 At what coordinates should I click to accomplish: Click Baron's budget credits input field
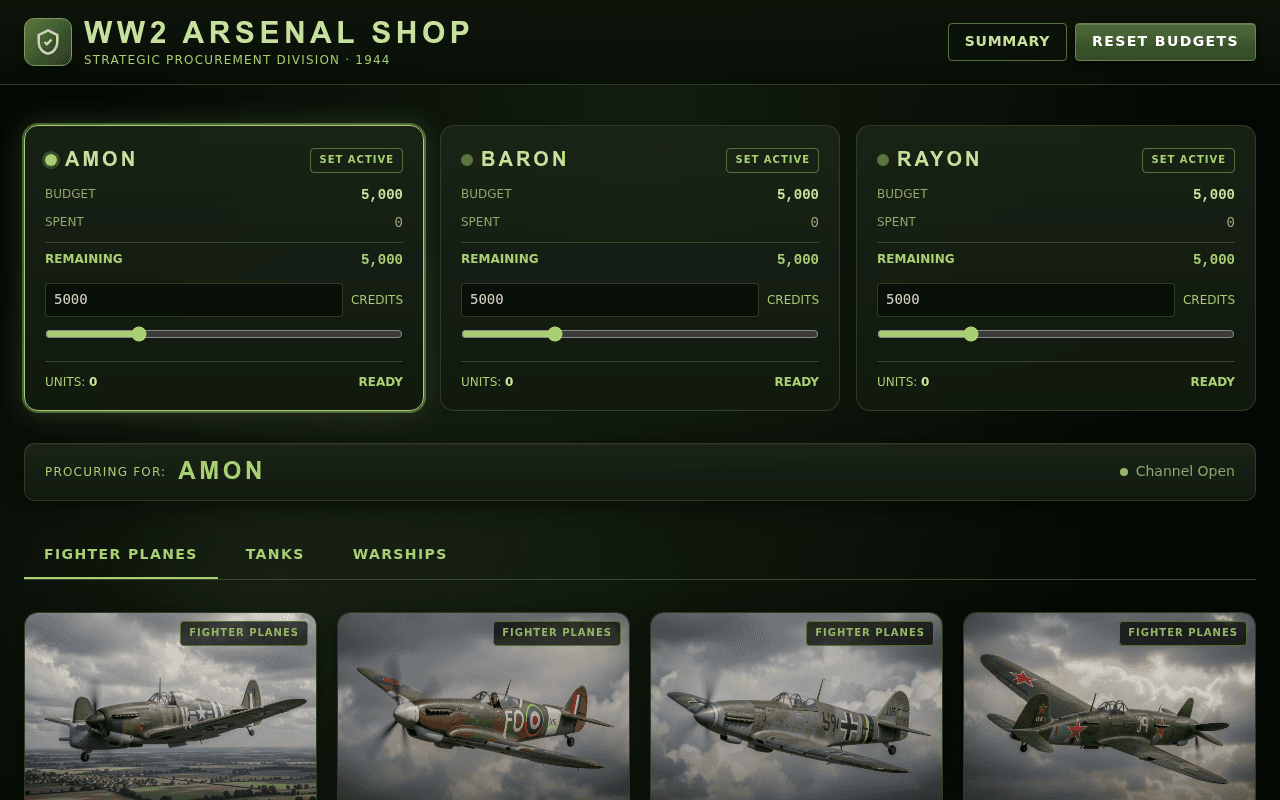610,300
